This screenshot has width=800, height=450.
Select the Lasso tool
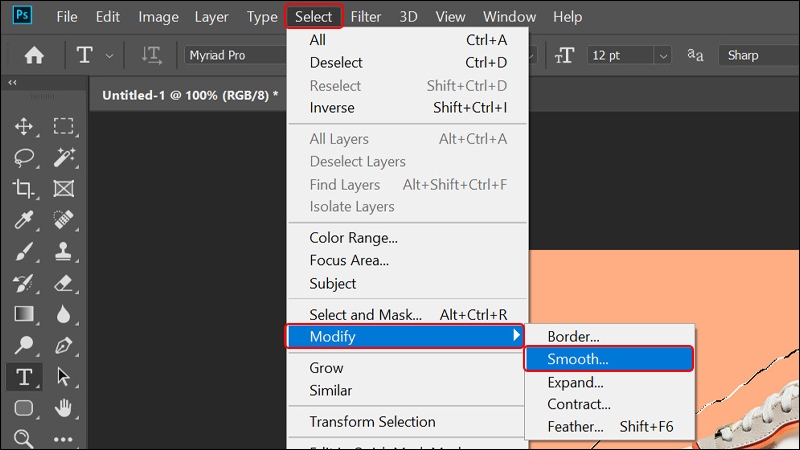click(23, 157)
